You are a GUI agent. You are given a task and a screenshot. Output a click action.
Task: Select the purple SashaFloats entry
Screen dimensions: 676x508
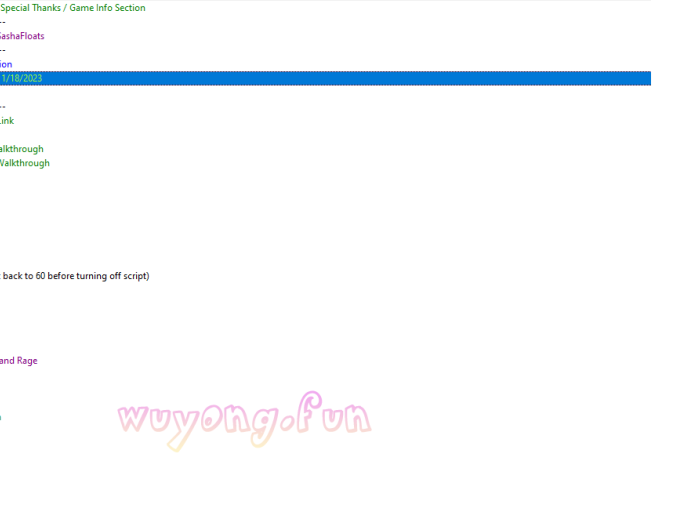[22, 36]
